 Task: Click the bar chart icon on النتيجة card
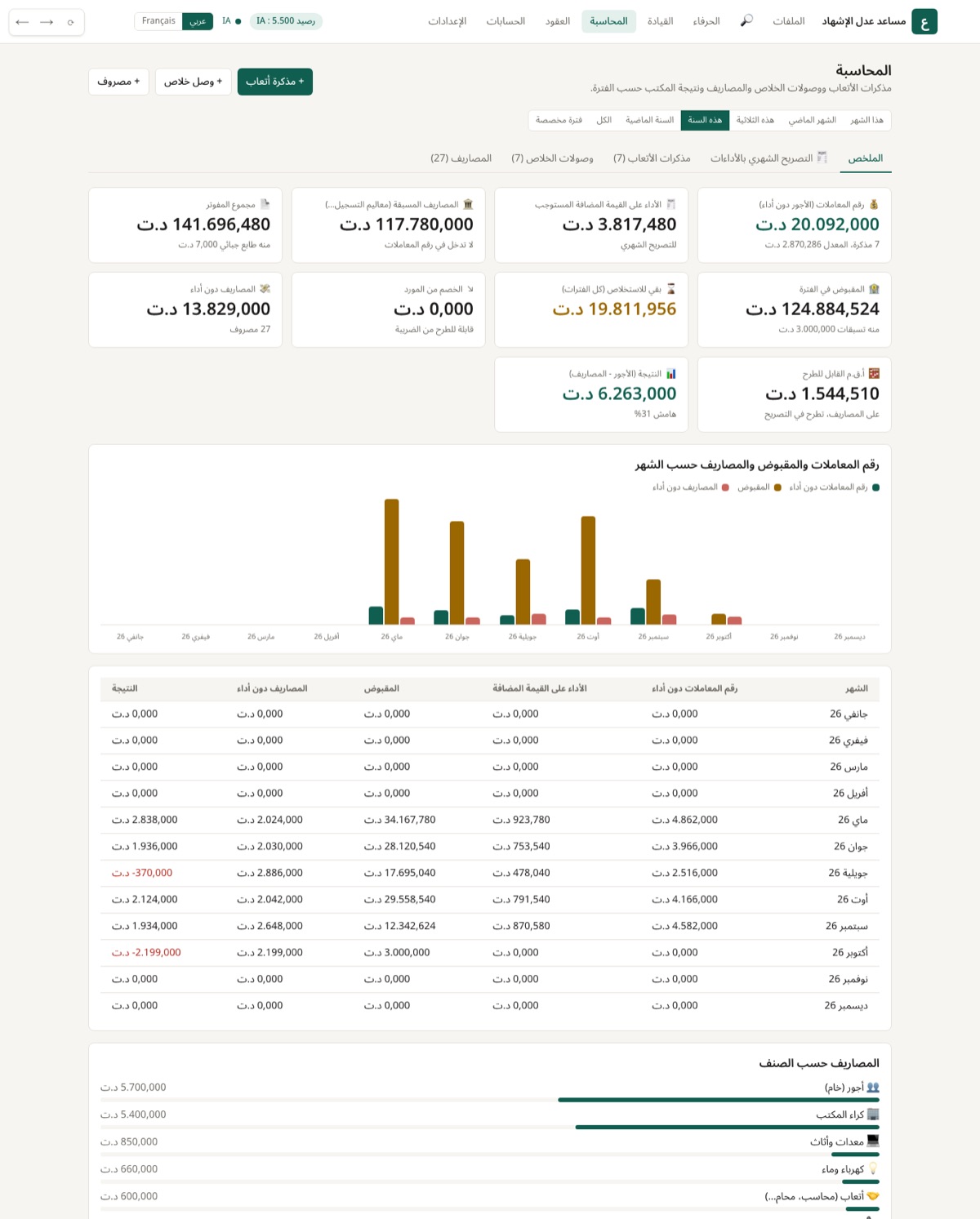pyautogui.click(x=671, y=374)
